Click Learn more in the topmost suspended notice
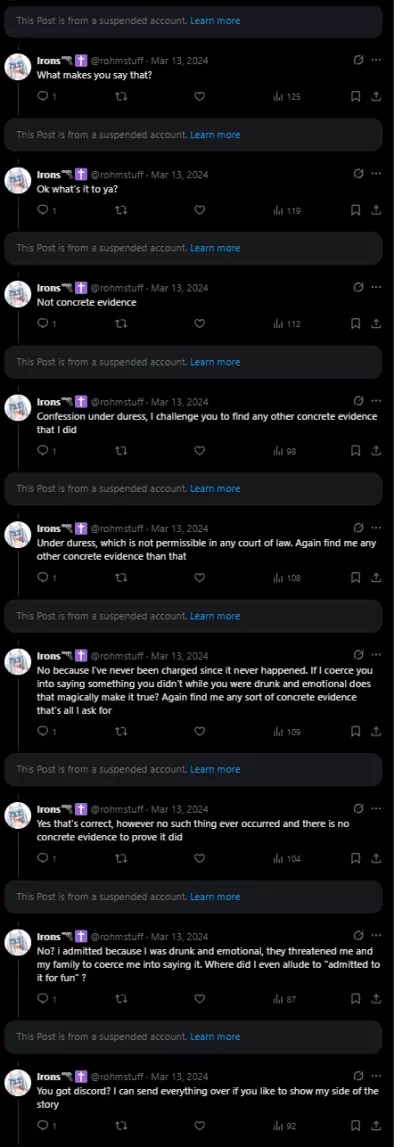The width and height of the screenshot is (394, 1147). click(215, 21)
